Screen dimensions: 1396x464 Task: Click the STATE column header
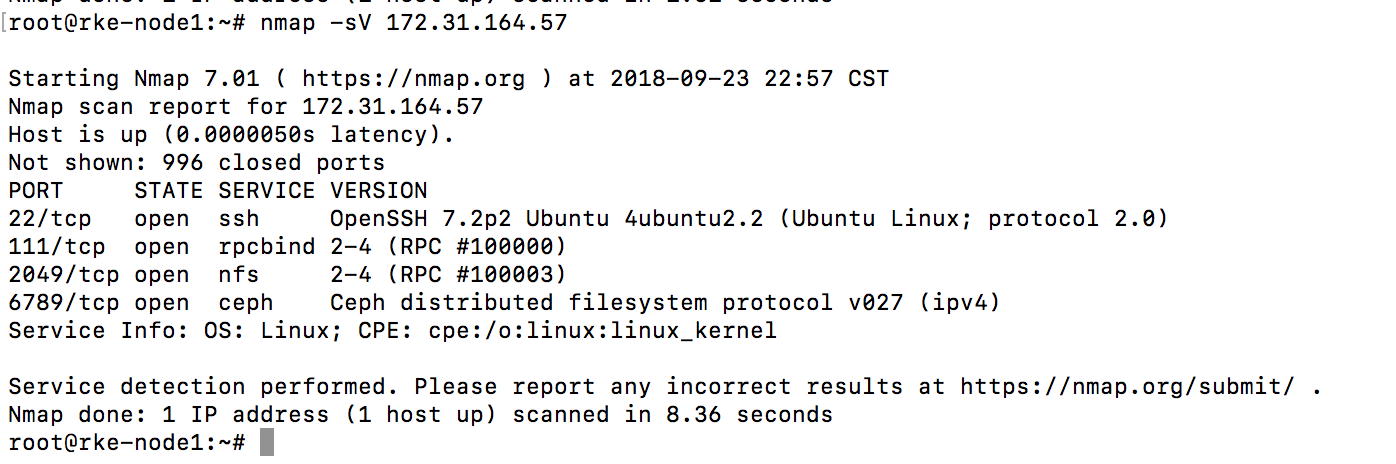point(168,191)
